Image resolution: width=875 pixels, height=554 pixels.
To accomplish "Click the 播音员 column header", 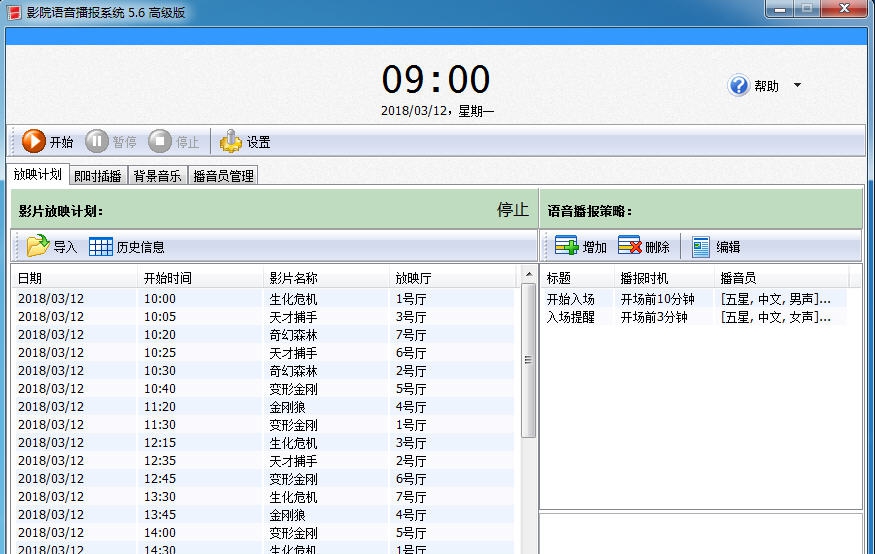I will [x=781, y=278].
